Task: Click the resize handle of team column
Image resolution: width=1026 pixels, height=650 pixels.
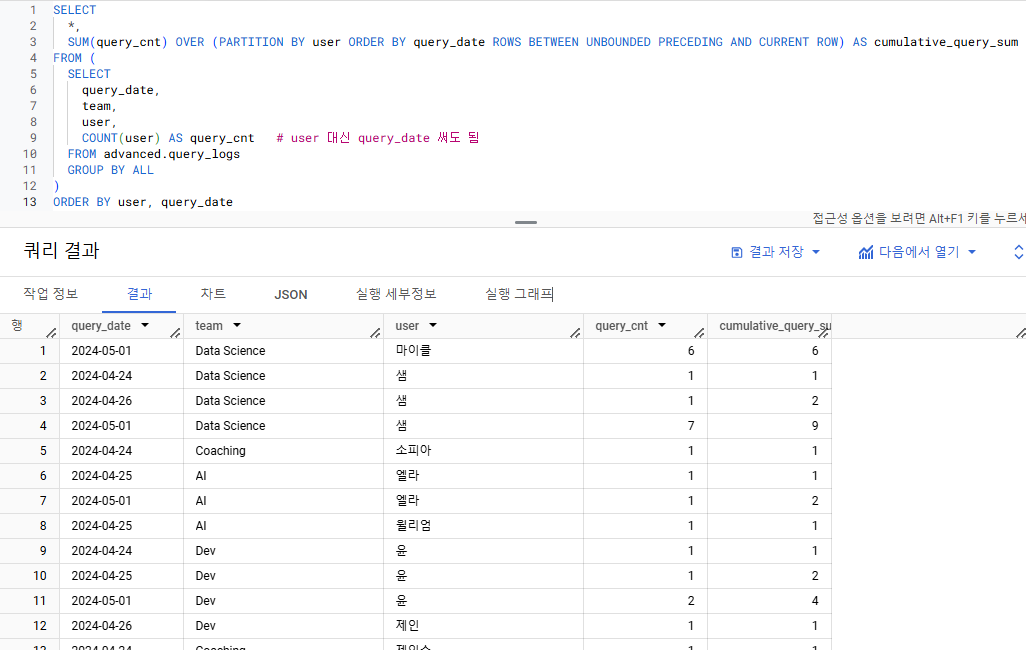Action: pos(375,333)
